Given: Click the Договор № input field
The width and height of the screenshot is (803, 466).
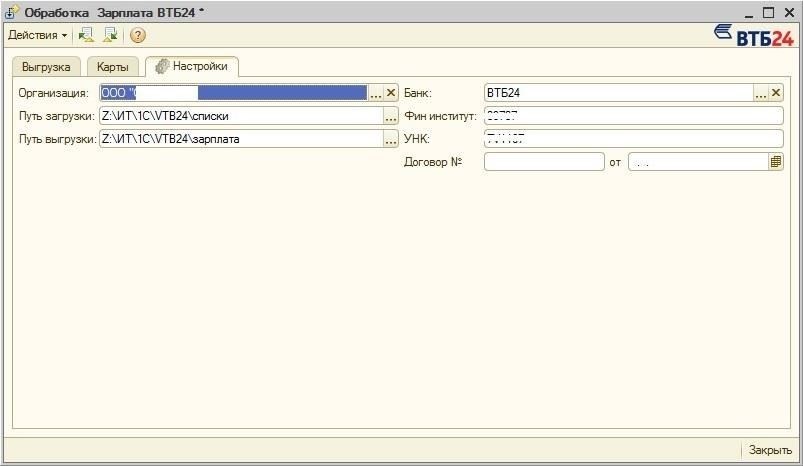Looking at the screenshot, I should tap(544, 162).
